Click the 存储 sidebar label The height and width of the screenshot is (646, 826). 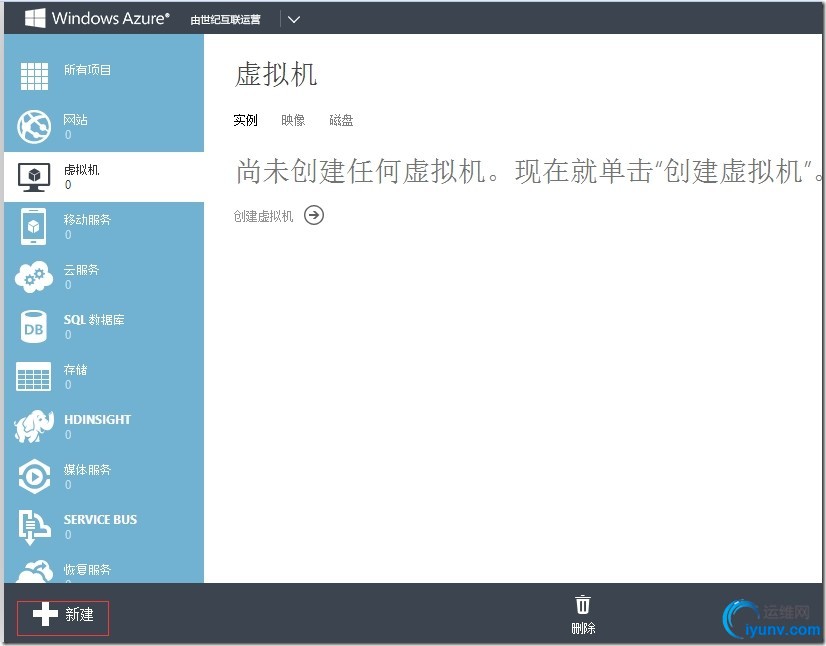(x=75, y=369)
